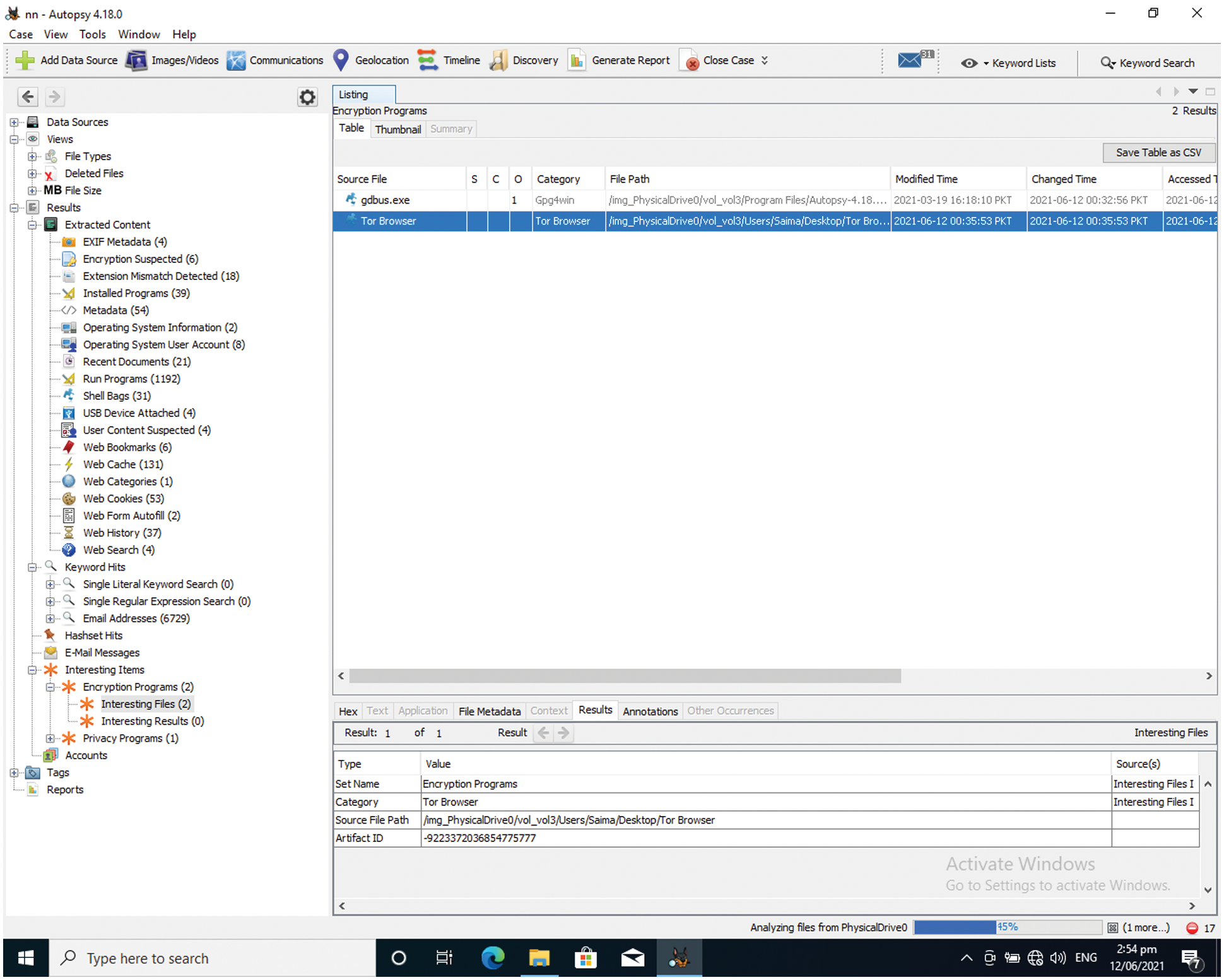Click the ingest analysis progress bar
The image size is (1224, 980).
(x=1007, y=928)
